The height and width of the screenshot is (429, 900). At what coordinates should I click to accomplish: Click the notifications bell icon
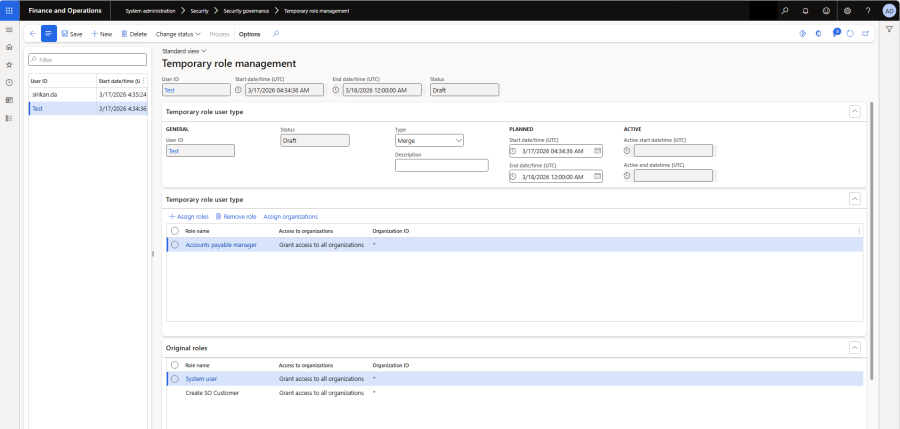click(x=805, y=10)
